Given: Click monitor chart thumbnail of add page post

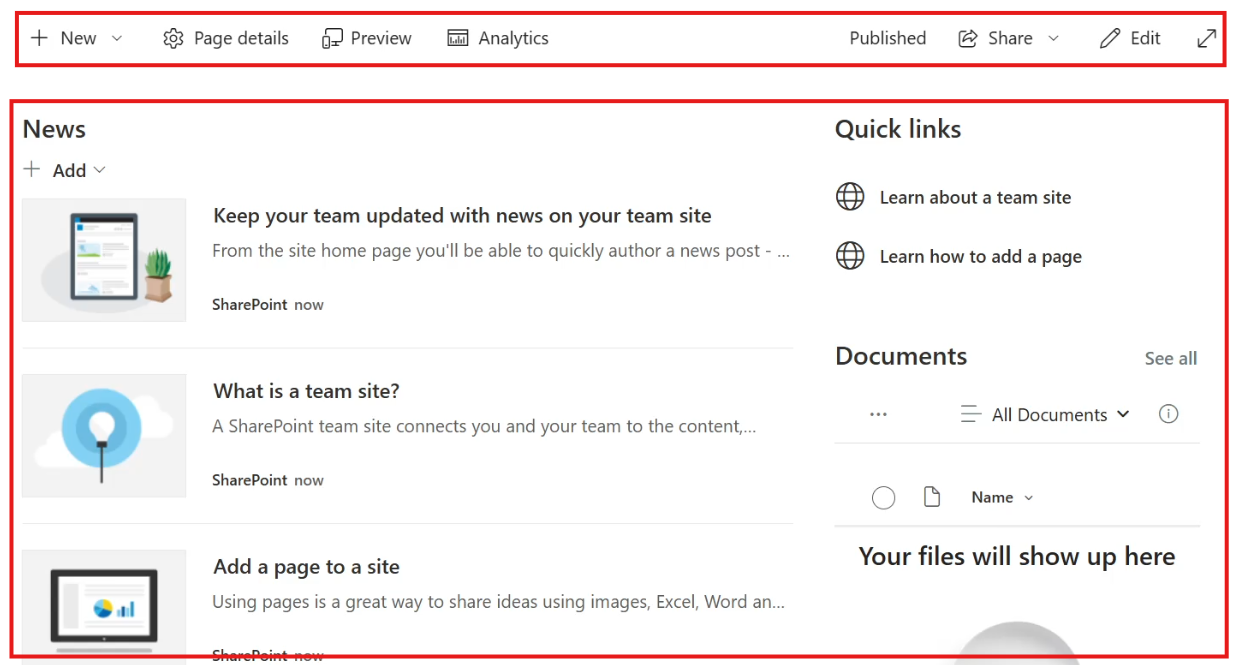Looking at the screenshot, I should [104, 603].
